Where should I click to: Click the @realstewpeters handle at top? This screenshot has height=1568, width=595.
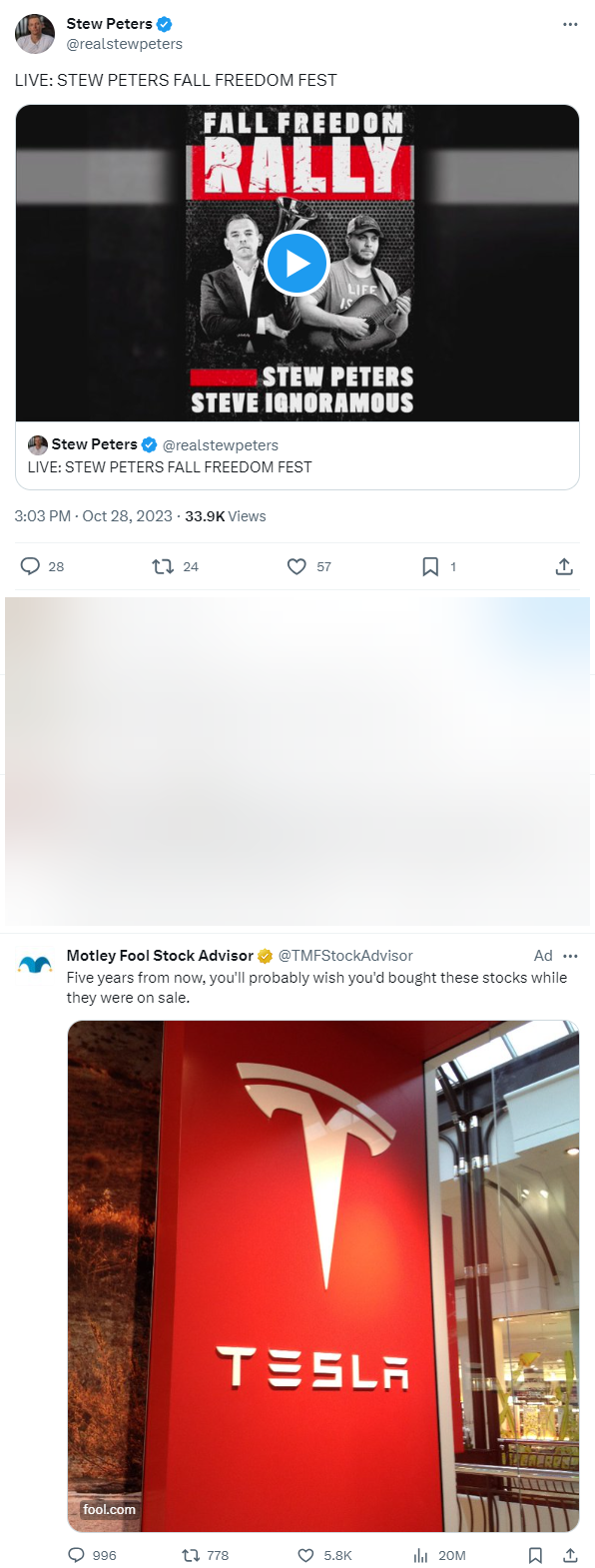coord(125,44)
